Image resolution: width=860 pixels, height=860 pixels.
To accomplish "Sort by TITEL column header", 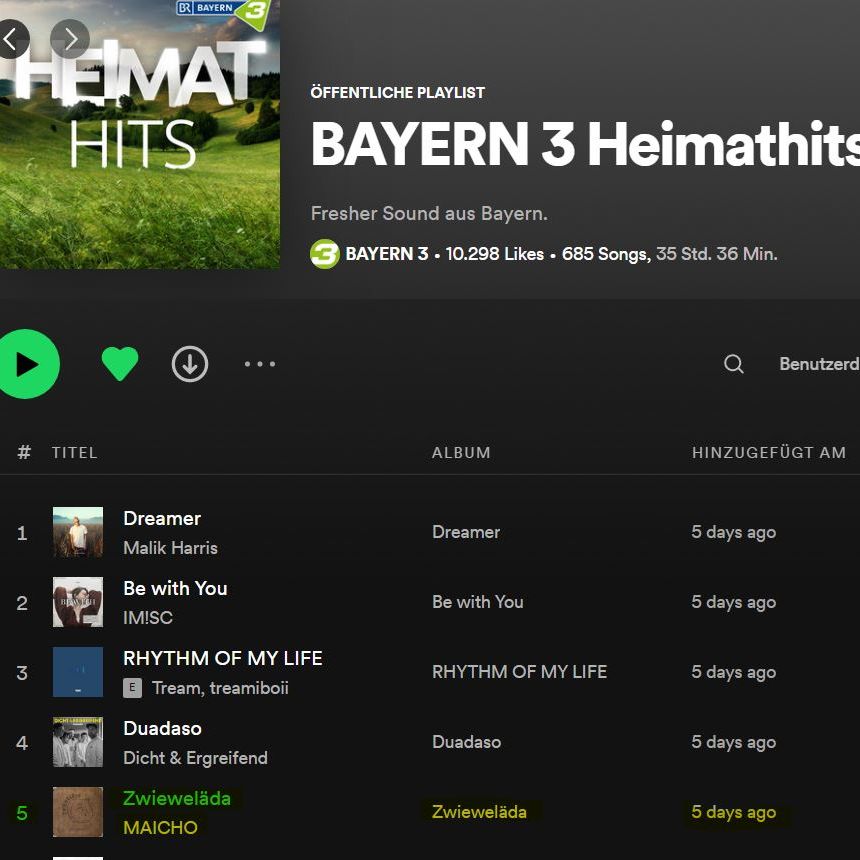I will coord(75,452).
